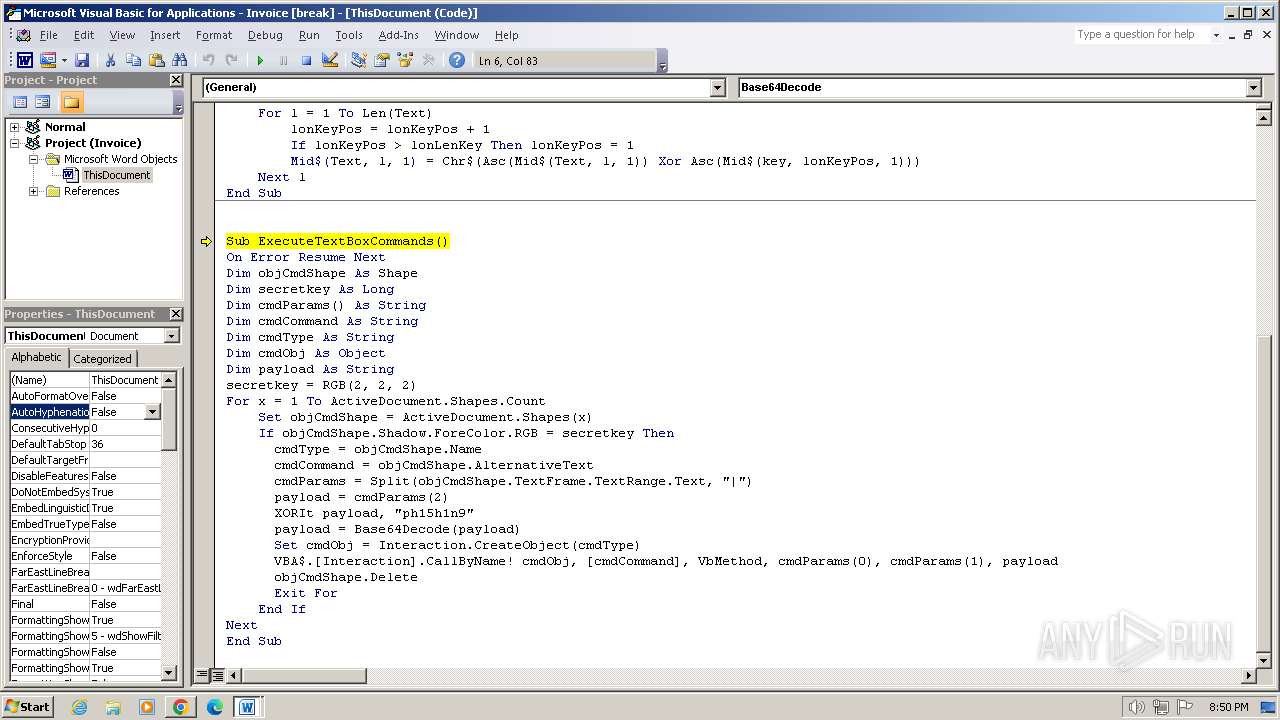Viewport: 1280px width, 720px height.
Task: Select ThisDocument in the project tree
Action: (116, 175)
